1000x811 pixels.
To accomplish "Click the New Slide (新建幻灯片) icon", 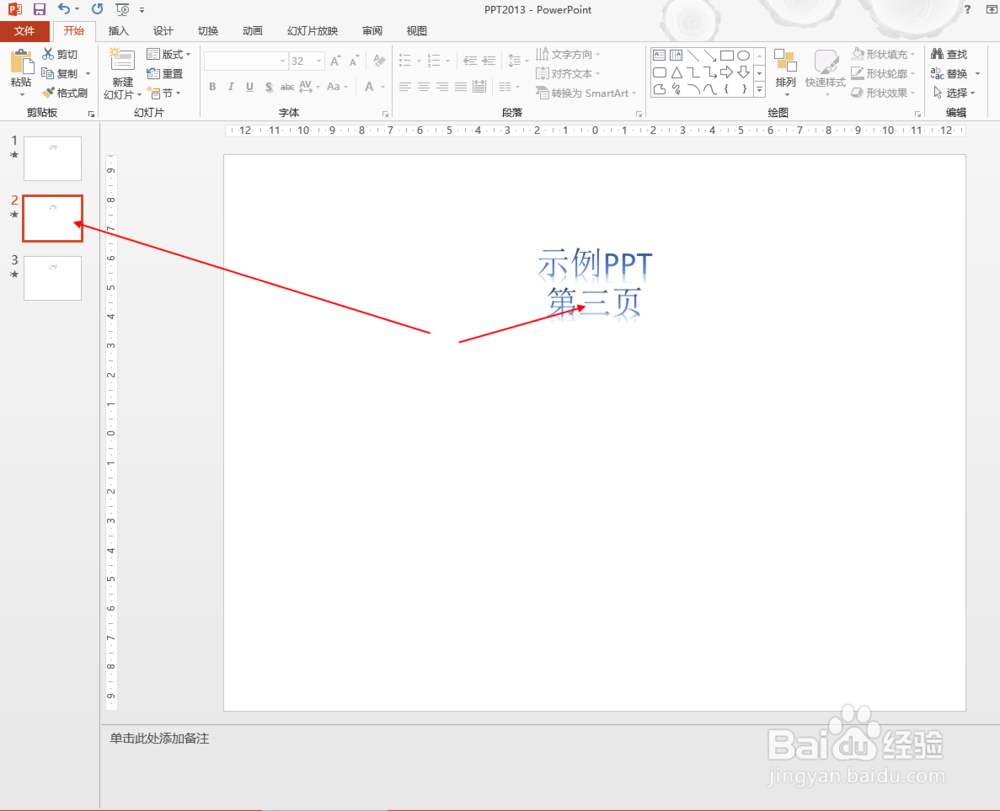I will pos(122,61).
